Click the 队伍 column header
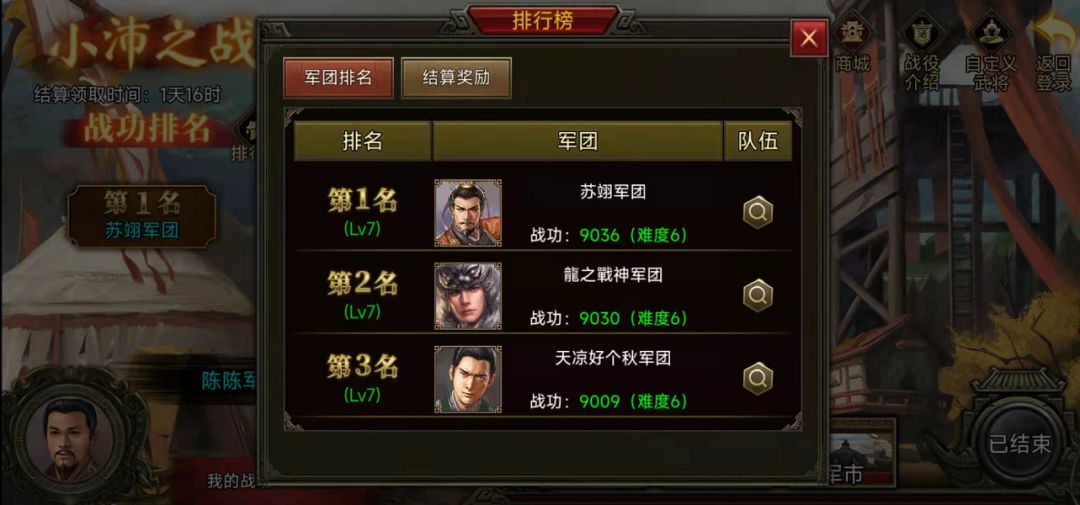1080x505 pixels. (758, 141)
